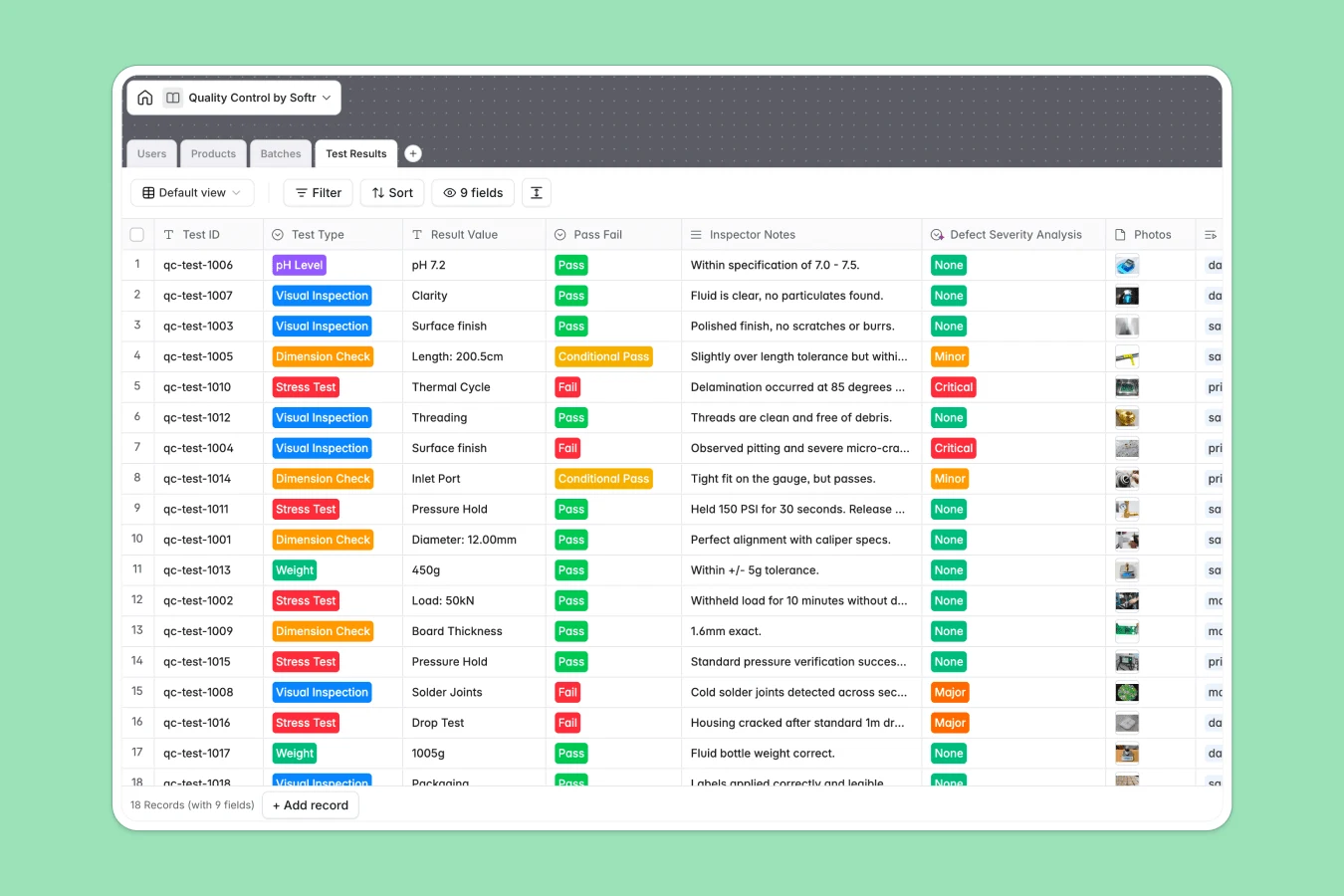Image resolution: width=1344 pixels, height=896 pixels.
Task: Open the Sort settings
Action: 391,192
